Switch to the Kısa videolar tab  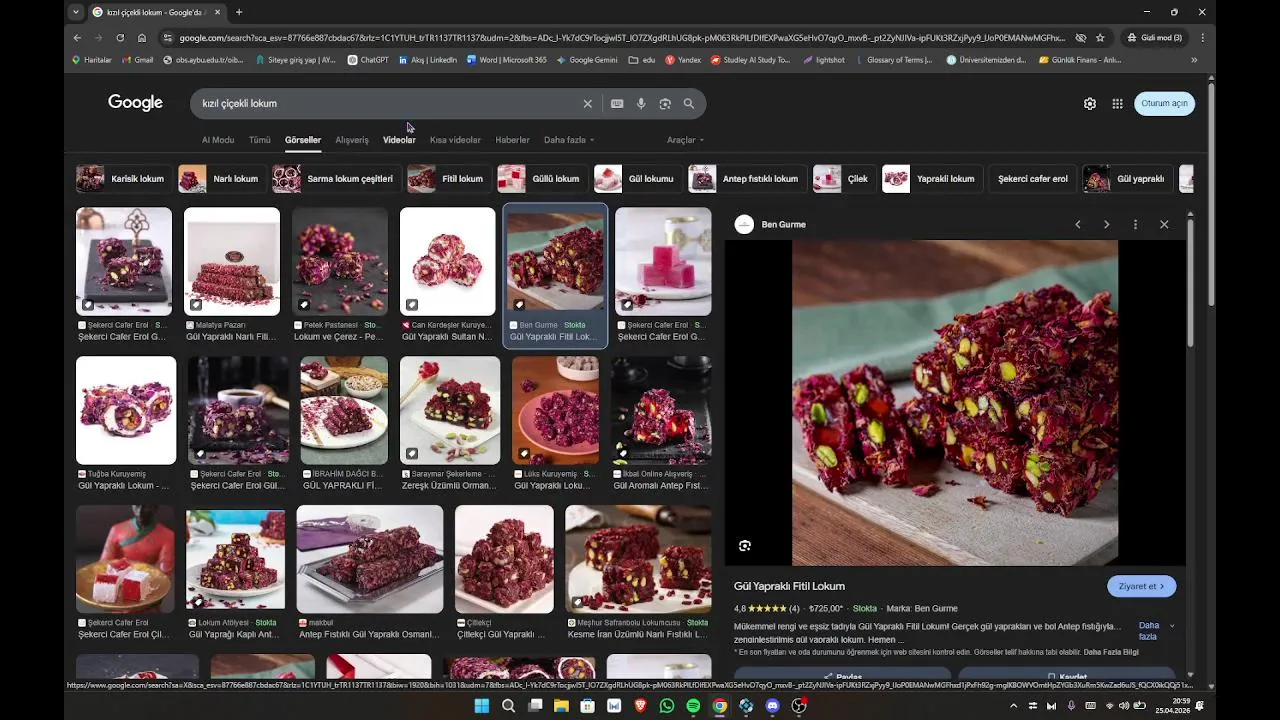pyautogui.click(x=455, y=140)
